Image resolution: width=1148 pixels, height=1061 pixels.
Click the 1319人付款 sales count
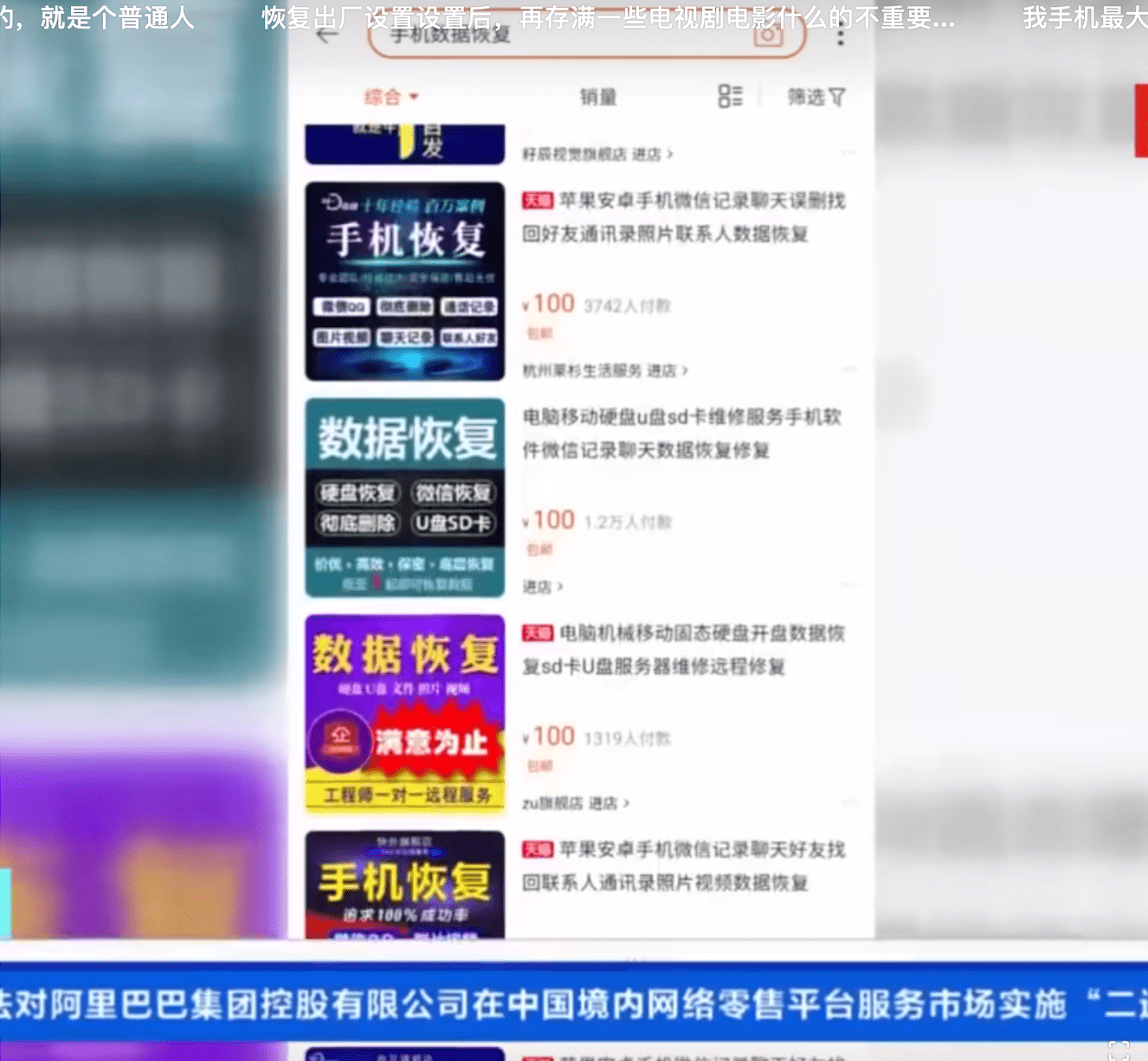[628, 739]
